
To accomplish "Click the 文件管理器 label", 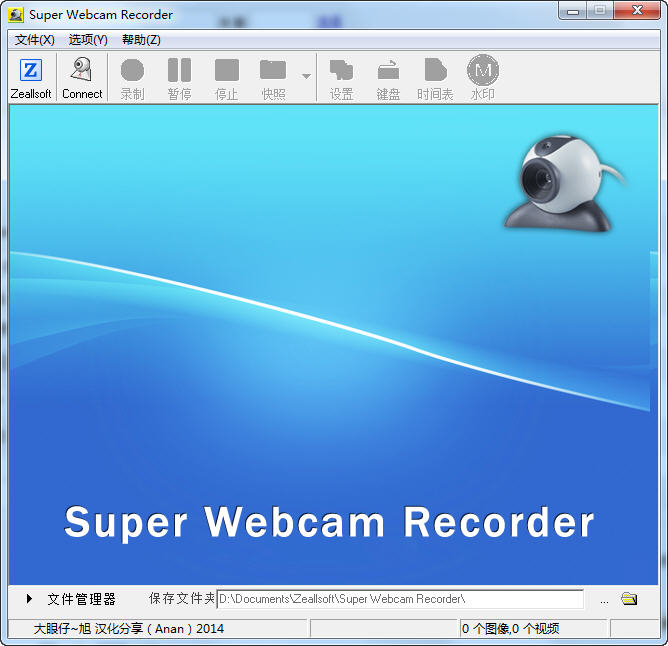I will tap(81, 599).
